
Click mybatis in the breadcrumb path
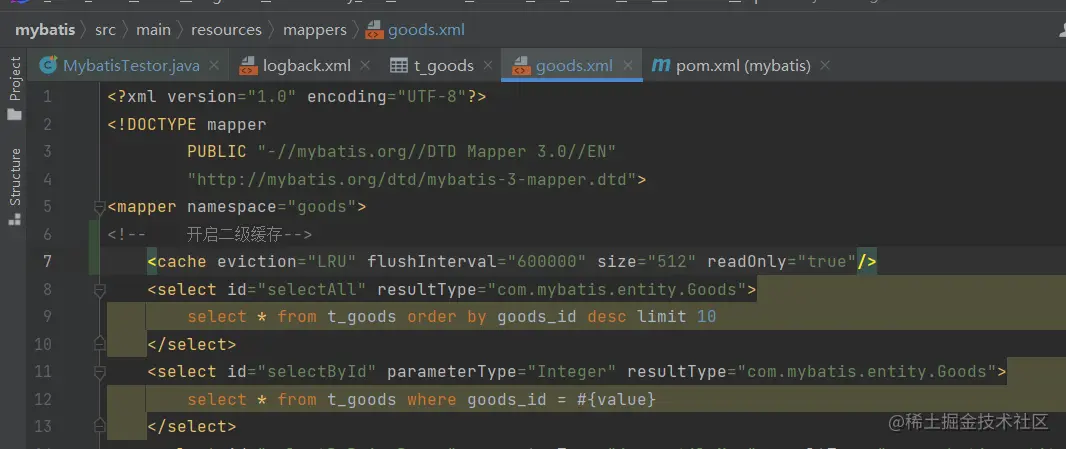45,30
